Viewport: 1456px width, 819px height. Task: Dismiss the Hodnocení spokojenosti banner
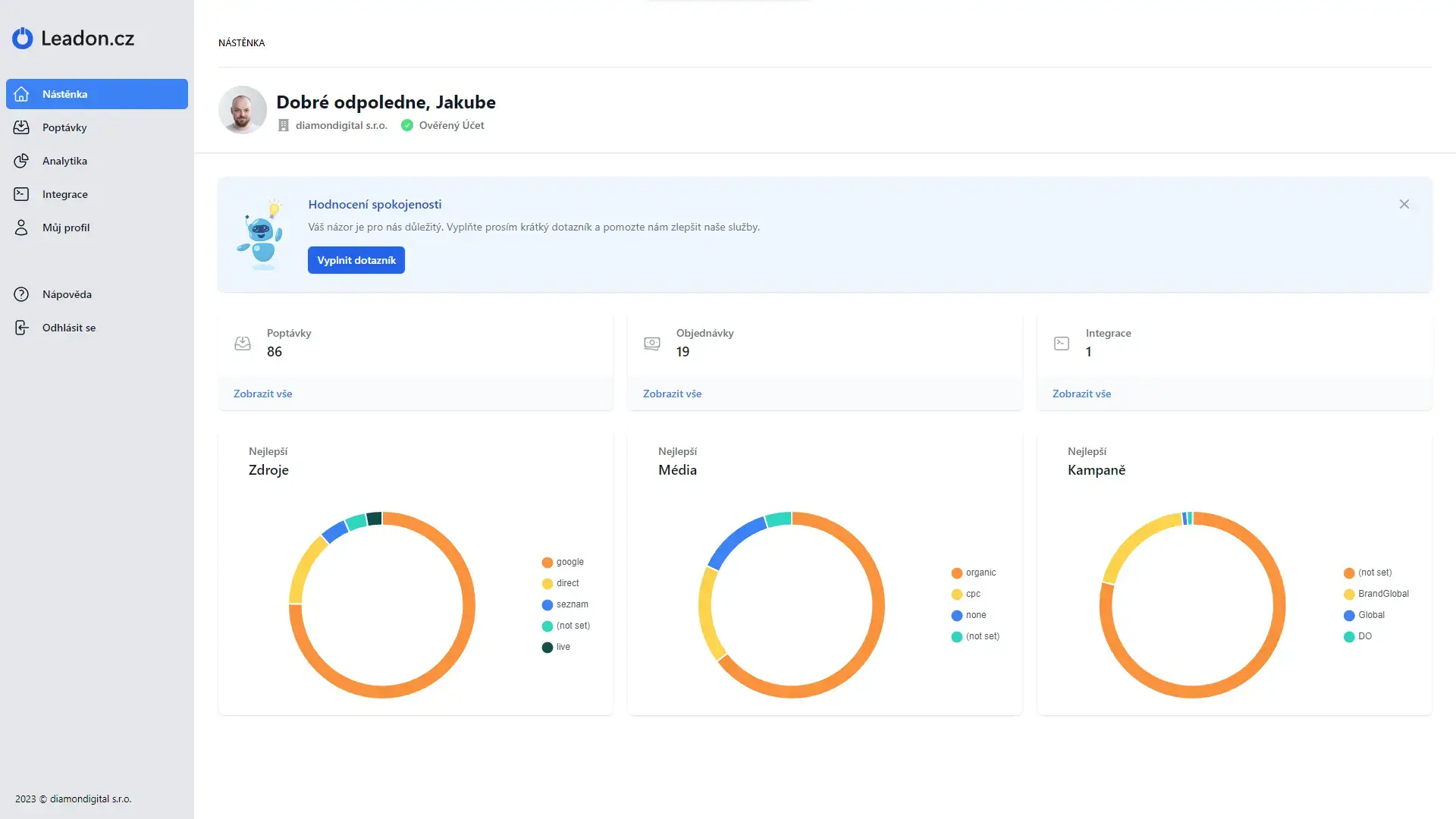[1404, 204]
